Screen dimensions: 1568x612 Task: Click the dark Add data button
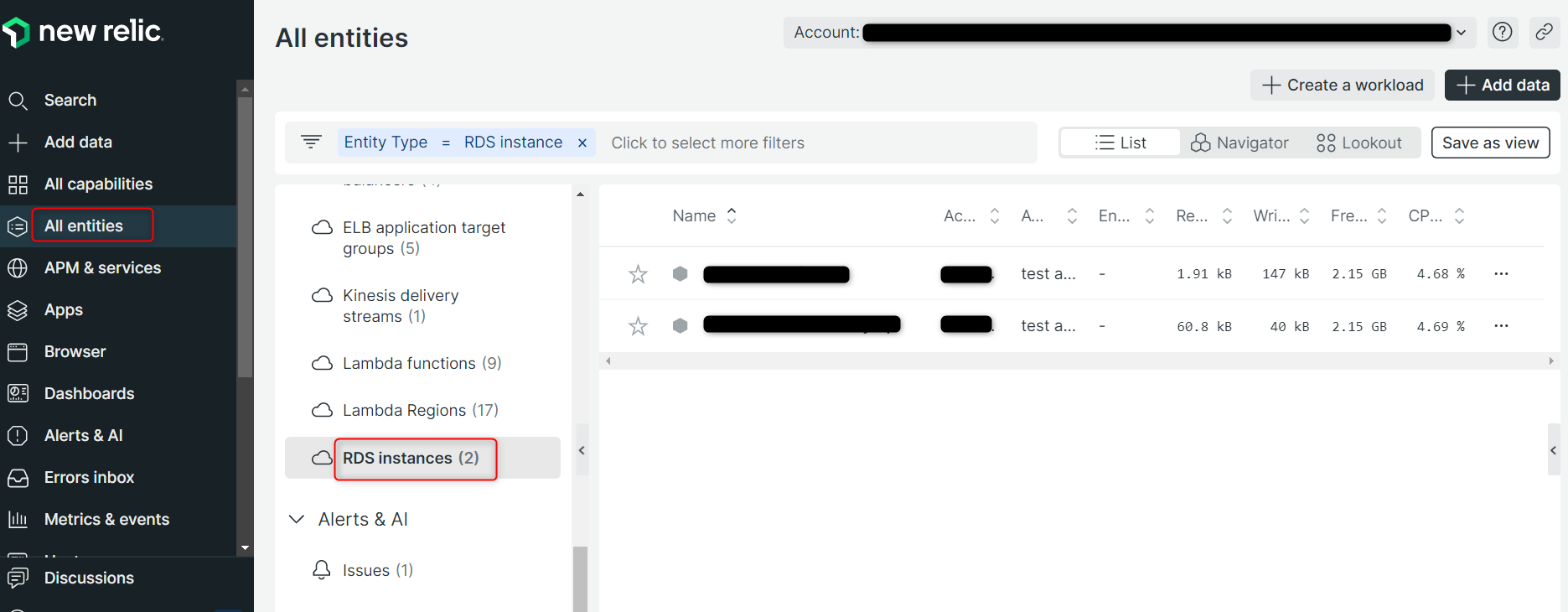[x=1503, y=86]
